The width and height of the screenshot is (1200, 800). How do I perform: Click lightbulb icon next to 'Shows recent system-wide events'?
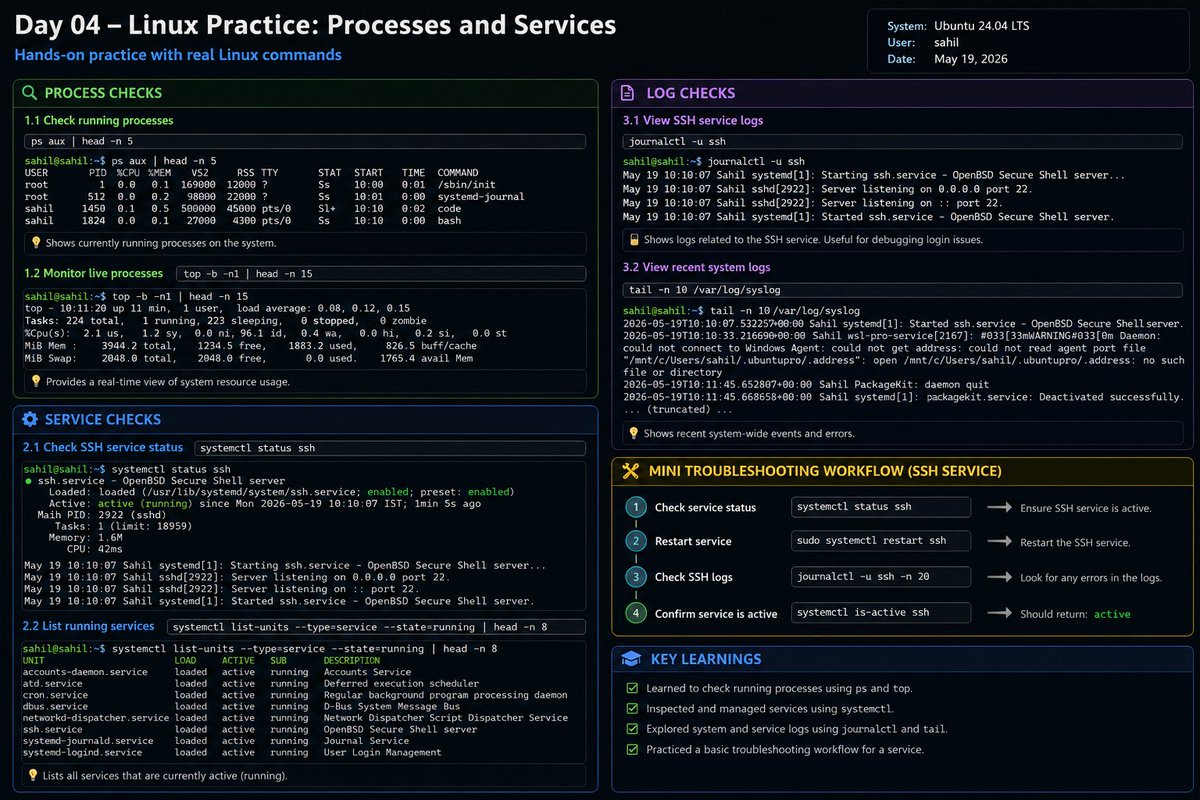pos(633,433)
